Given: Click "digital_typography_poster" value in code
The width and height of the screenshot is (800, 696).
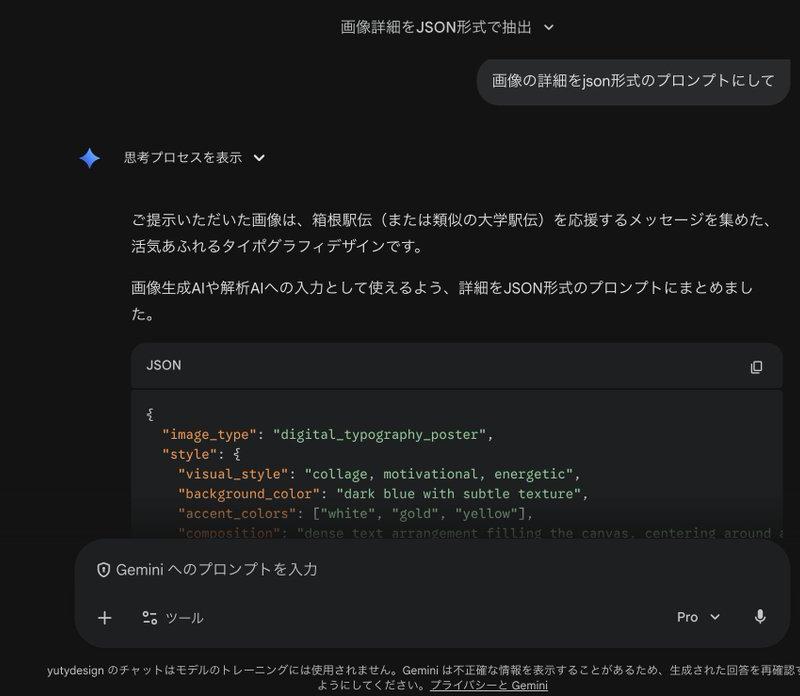Looking at the screenshot, I should click(x=380, y=435).
